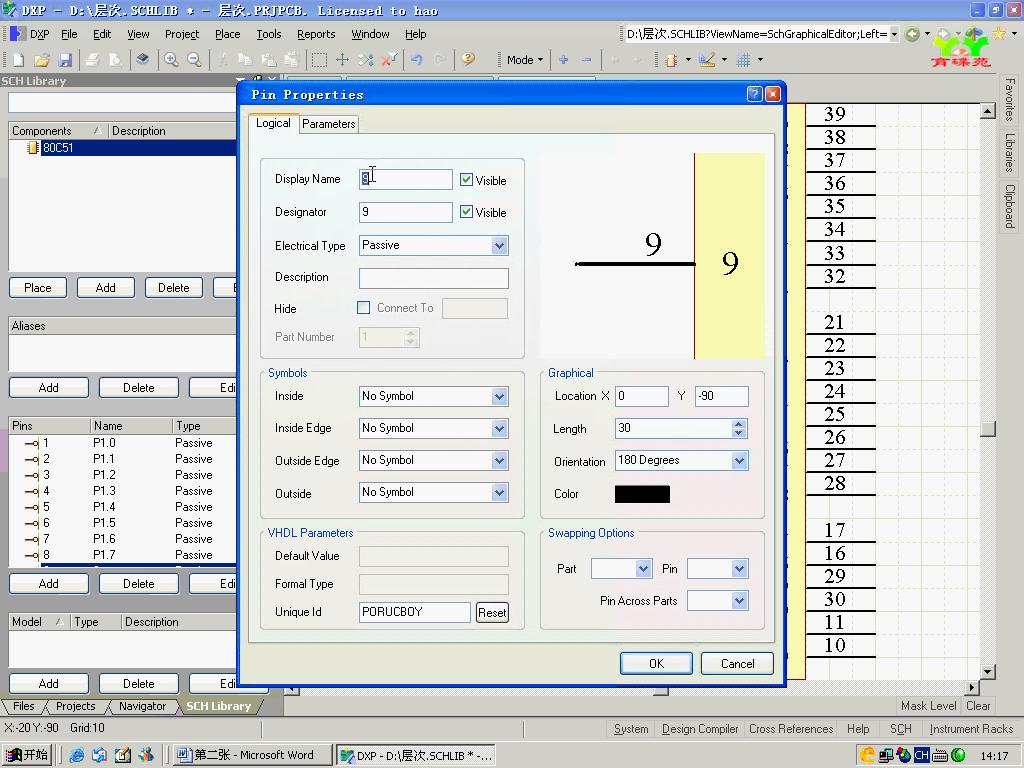Open the Outside Edge symbol dropdown
Image resolution: width=1024 pixels, height=768 pixels.
tap(500, 460)
